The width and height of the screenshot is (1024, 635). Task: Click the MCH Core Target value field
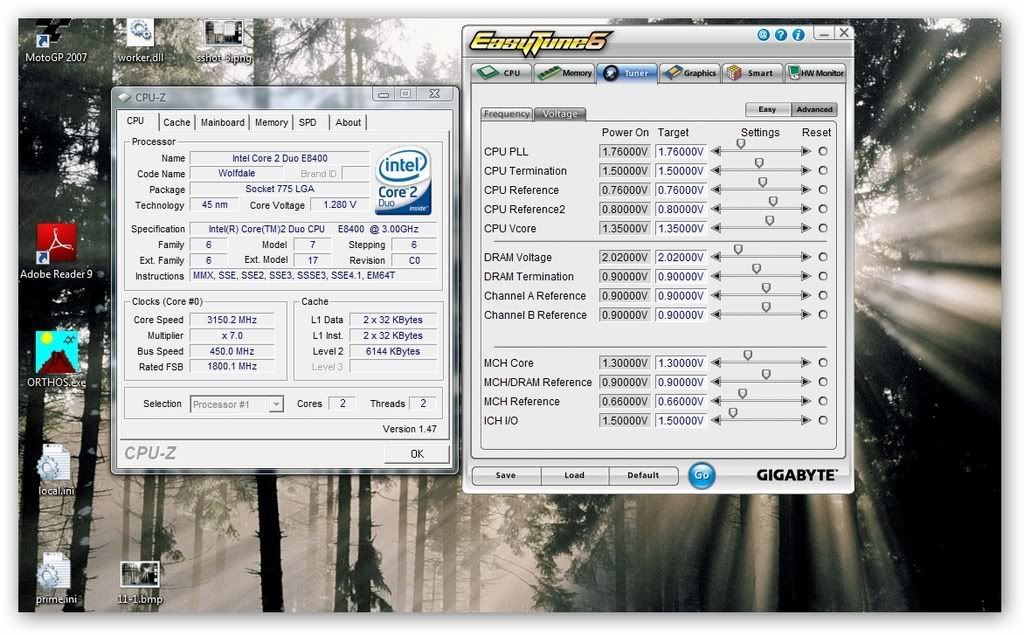click(x=680, y=363)
